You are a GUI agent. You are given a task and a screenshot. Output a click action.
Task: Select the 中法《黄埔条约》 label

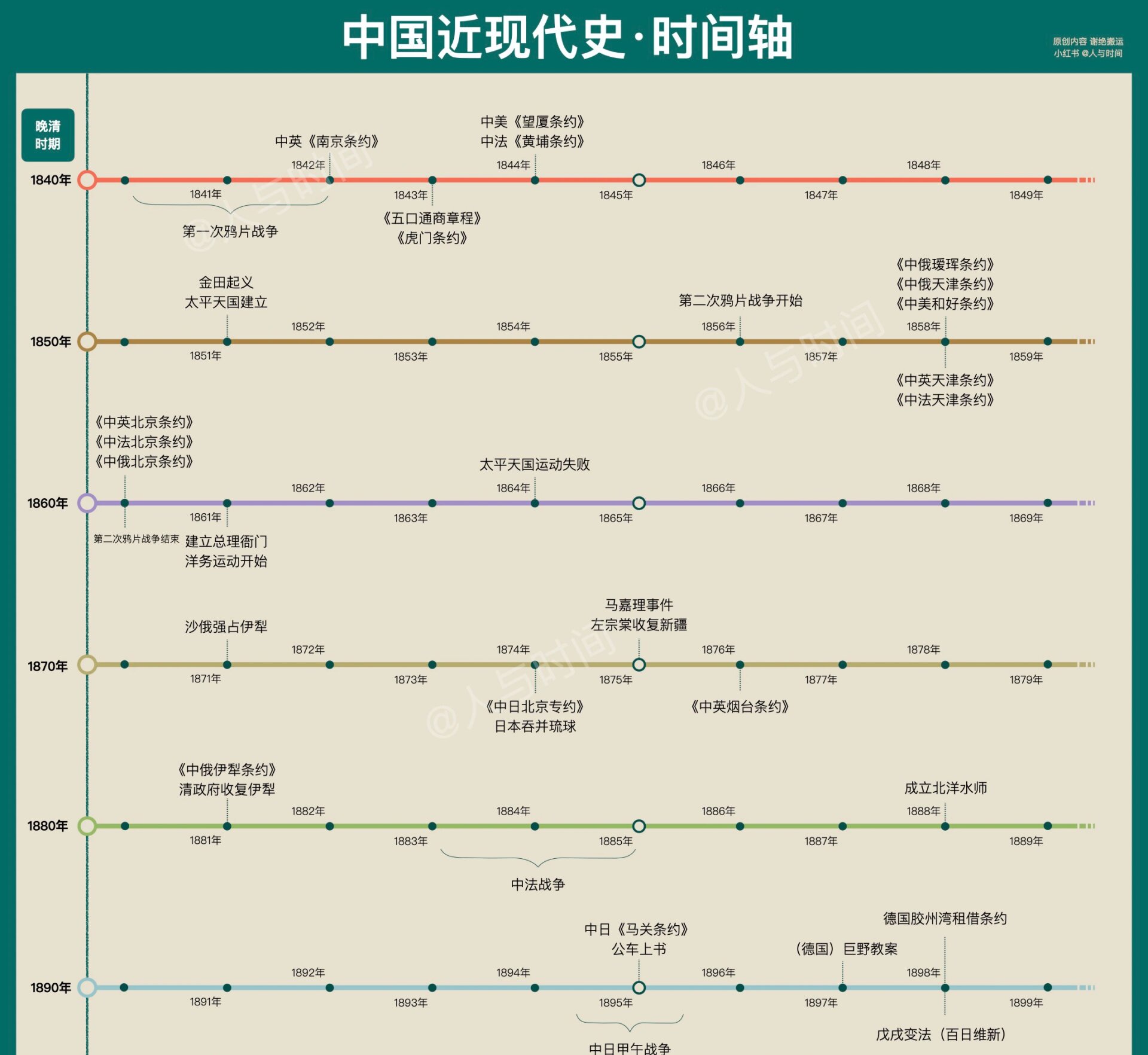pyautogui.click(x=533, y=141)
